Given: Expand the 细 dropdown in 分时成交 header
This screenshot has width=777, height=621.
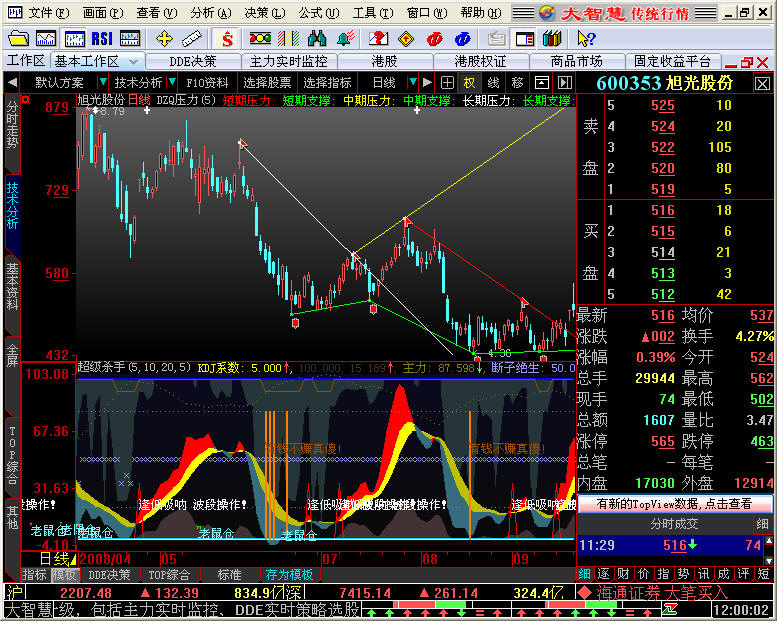Looking at the screenshot, I should point(763,523).
